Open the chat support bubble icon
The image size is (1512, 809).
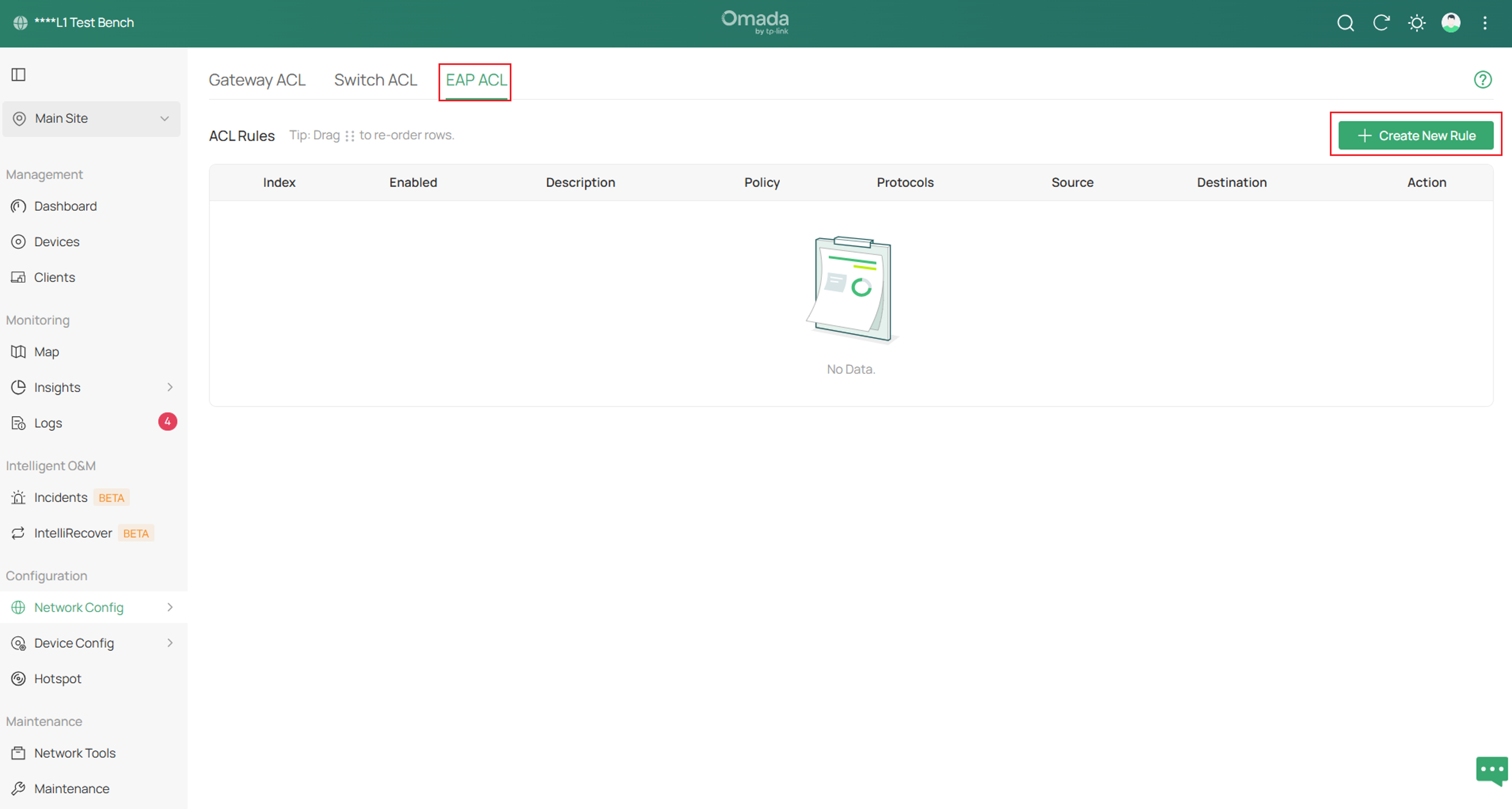tap(1491, 771)
